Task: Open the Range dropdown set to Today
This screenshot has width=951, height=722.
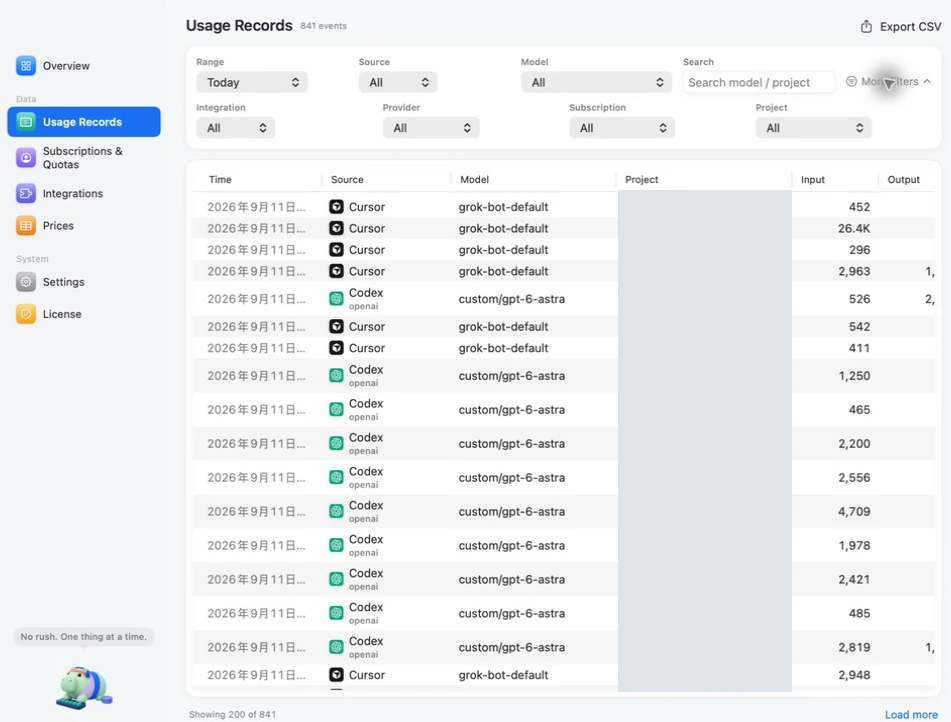Action: point(252,83)
